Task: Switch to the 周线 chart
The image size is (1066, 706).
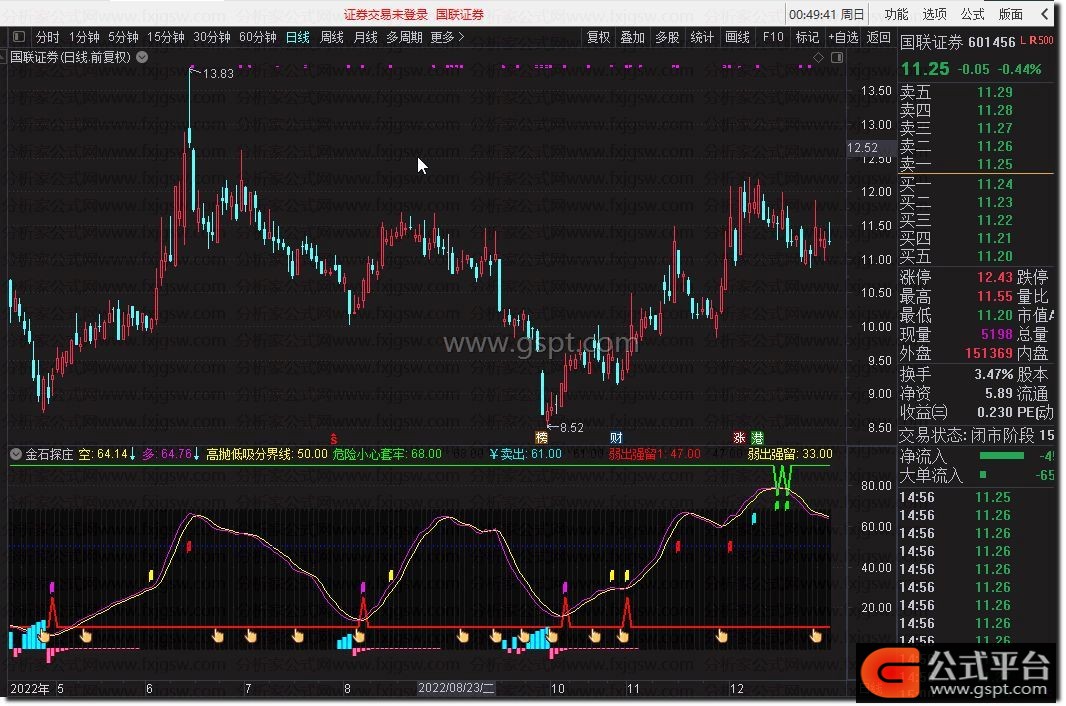Action: (332, 37)
